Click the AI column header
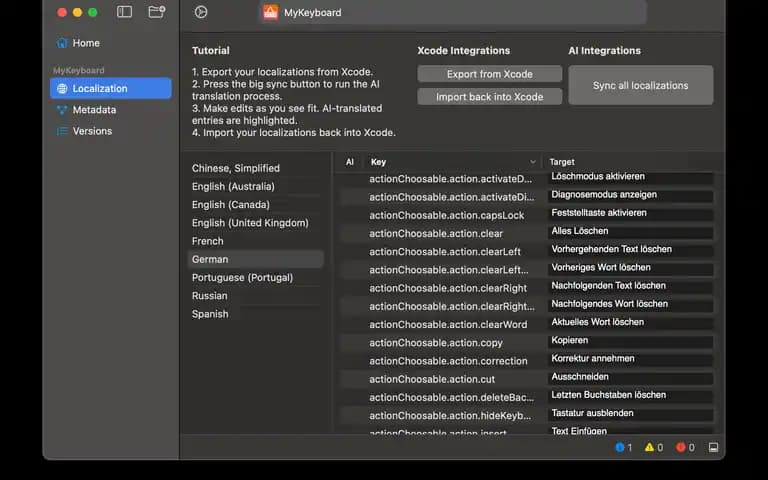 350,162
